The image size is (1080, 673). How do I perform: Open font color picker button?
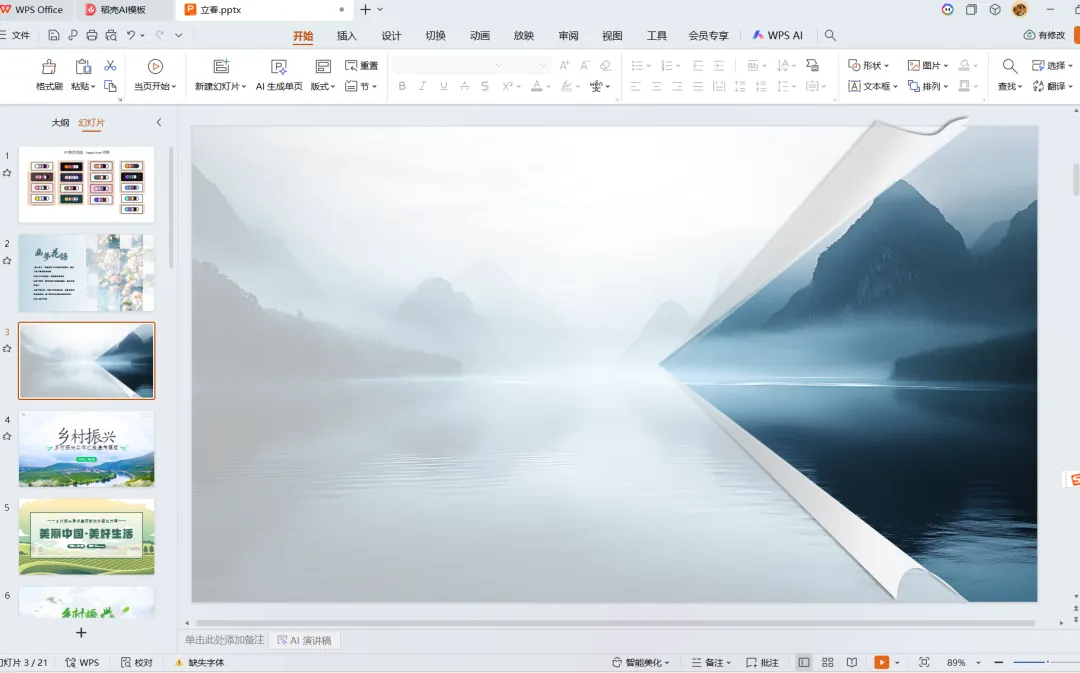coord(541,86)
